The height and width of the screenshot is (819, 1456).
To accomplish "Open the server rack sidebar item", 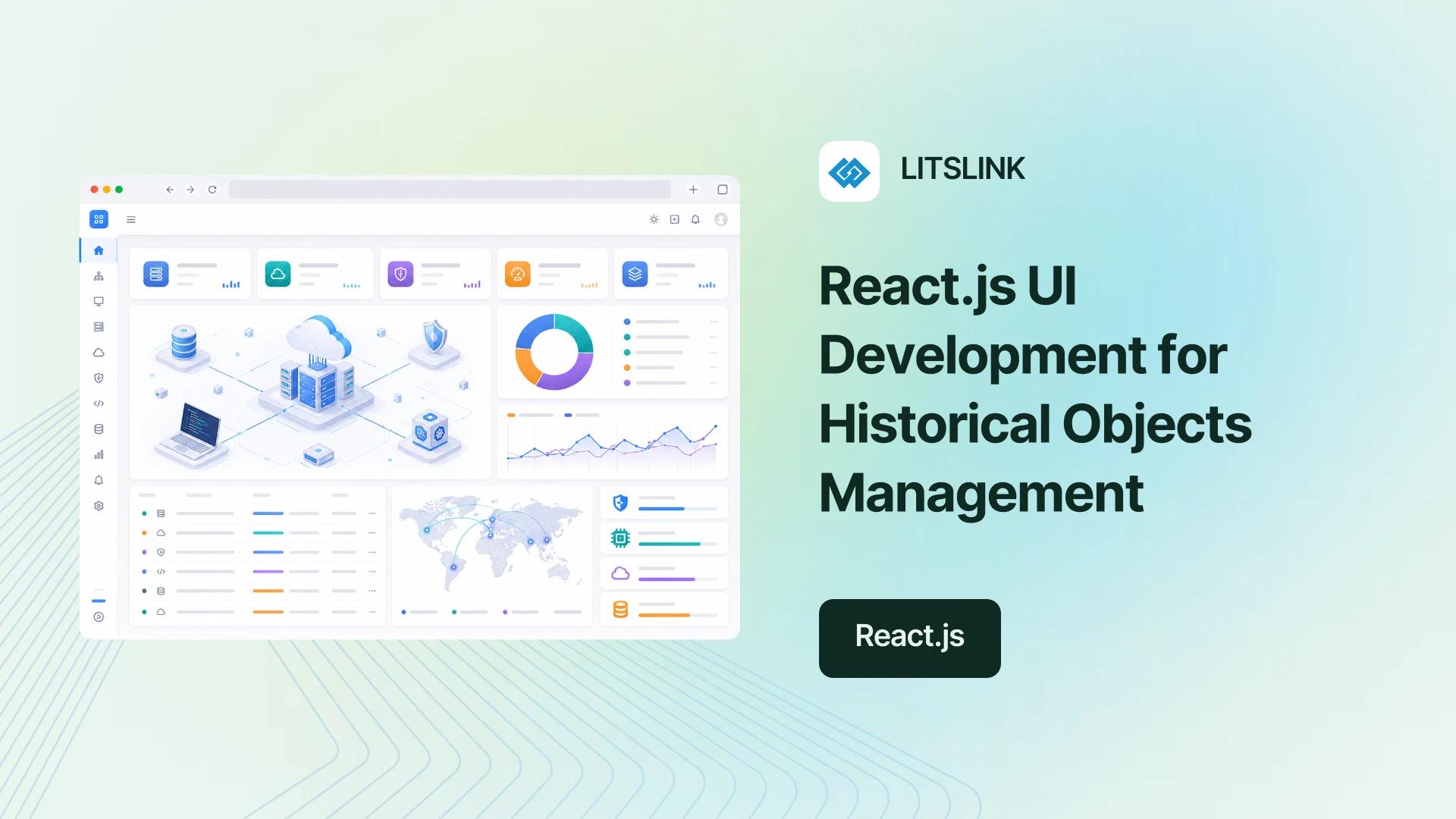I will tap(99, 327).
